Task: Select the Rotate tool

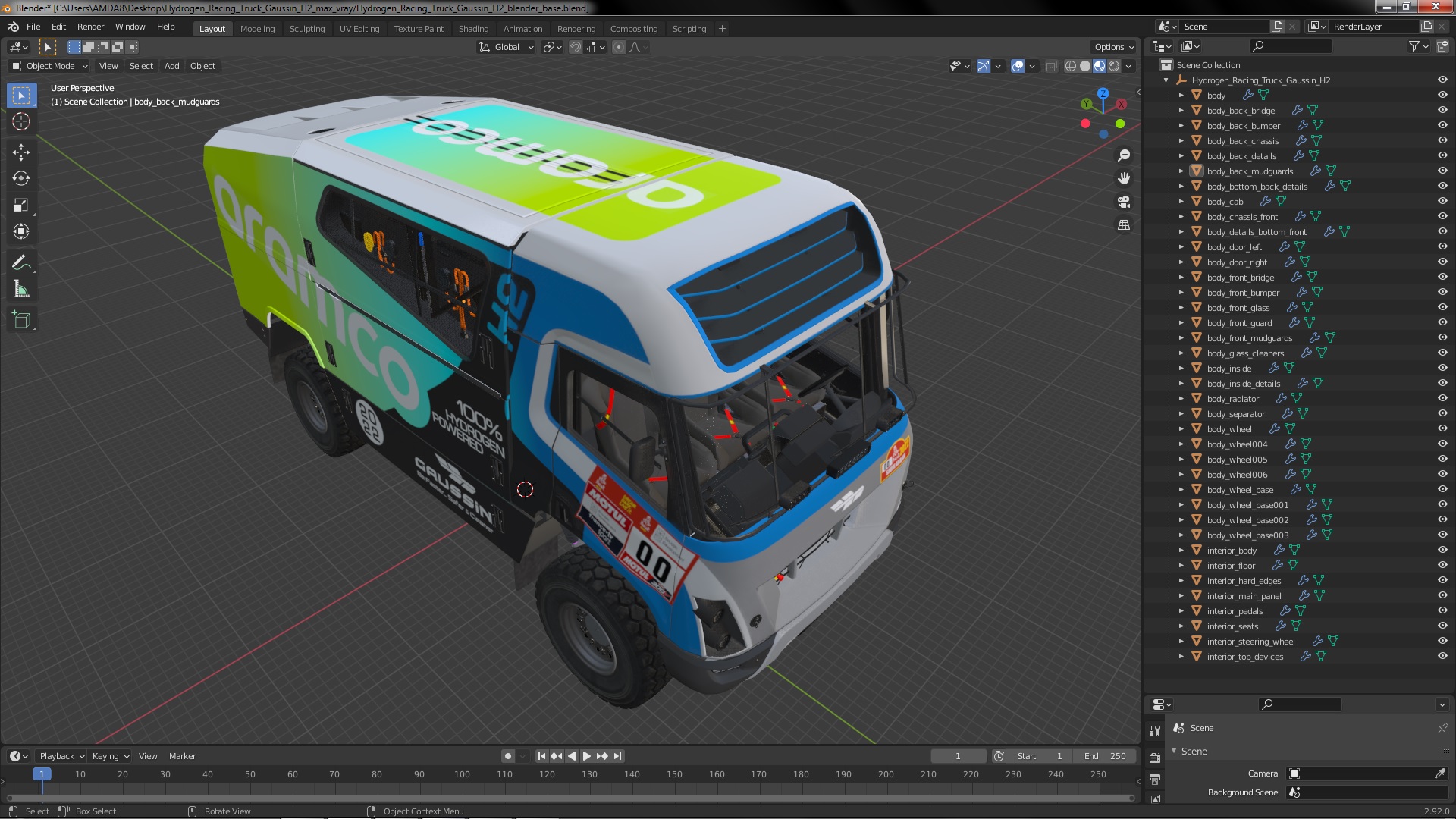Action: click(21, 179)
